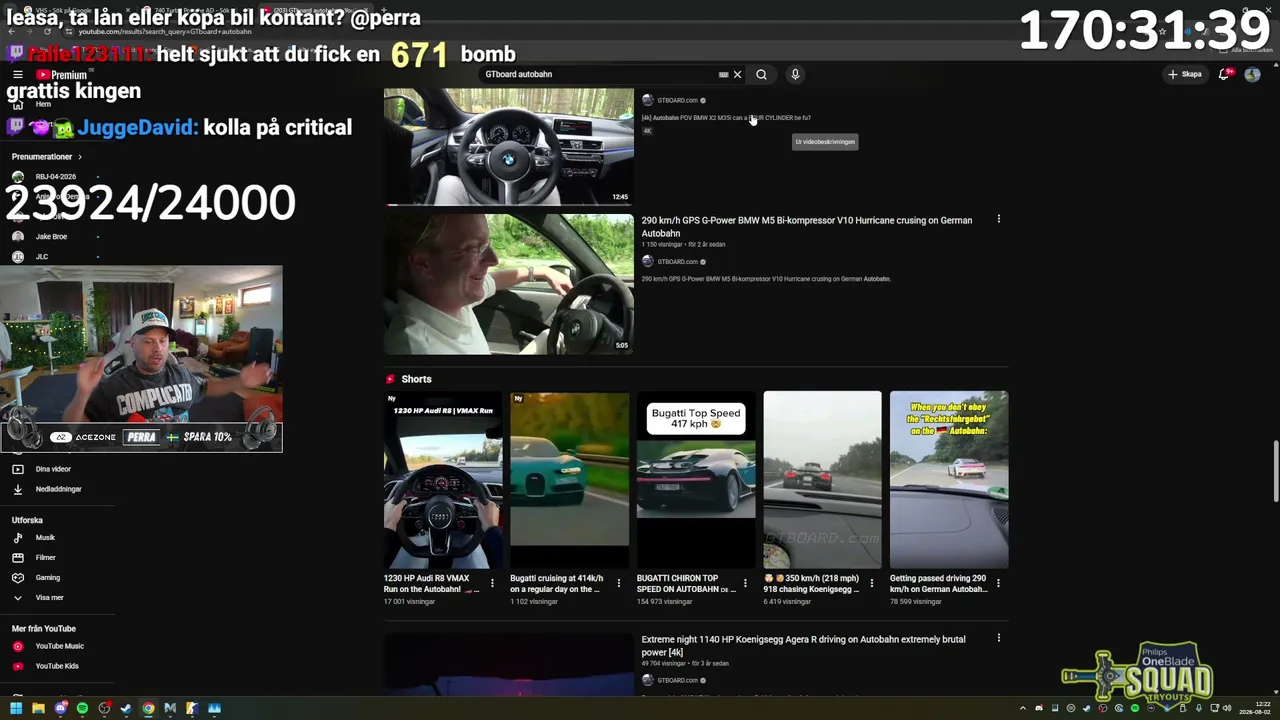Open options for the Bugatti cruising short
Image resolution: width=1280 pixels, height=720 pixels.
[618, 583]
